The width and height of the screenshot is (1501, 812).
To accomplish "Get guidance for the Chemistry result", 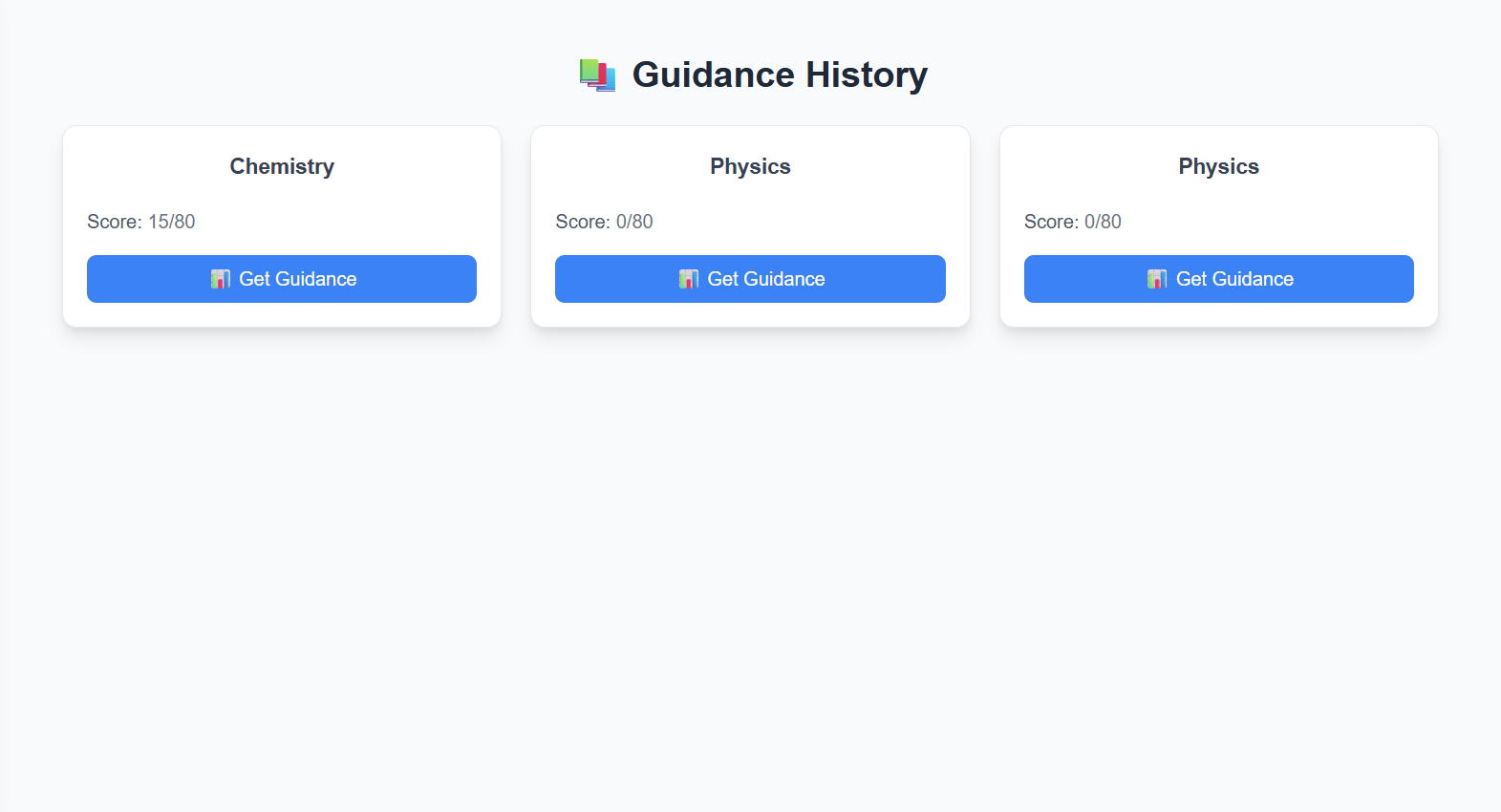I will coord(282,279).
